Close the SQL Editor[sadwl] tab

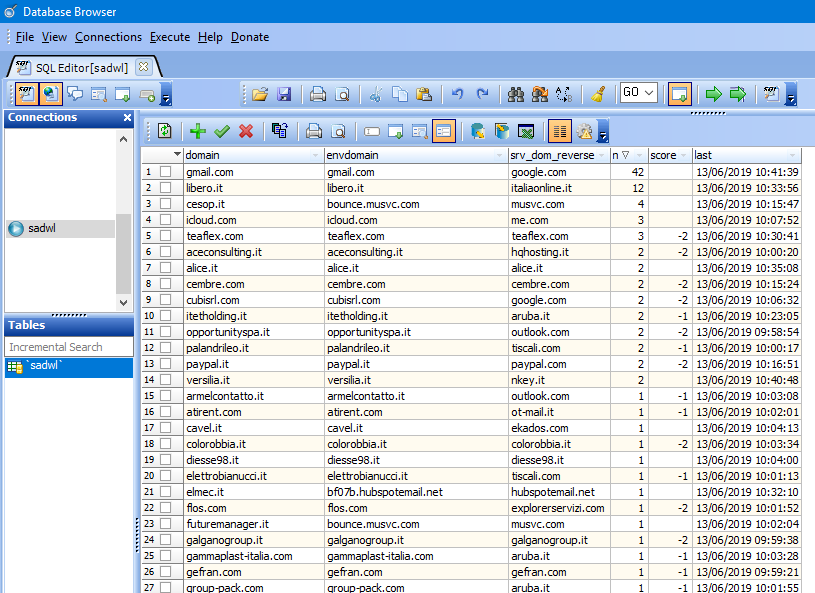point(143,67)
